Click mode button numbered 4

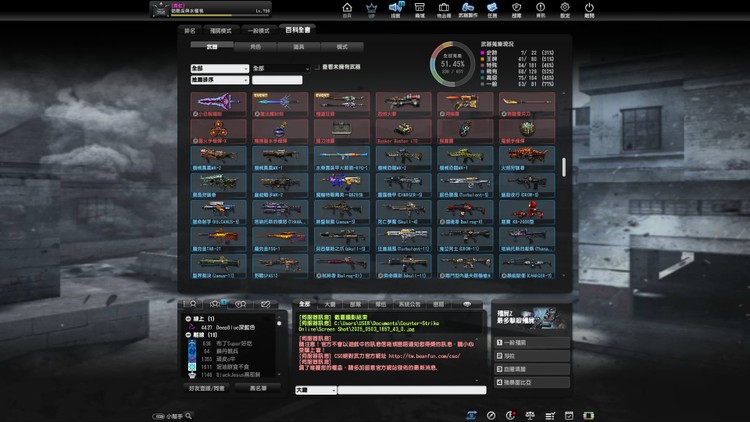click(532, 383)
